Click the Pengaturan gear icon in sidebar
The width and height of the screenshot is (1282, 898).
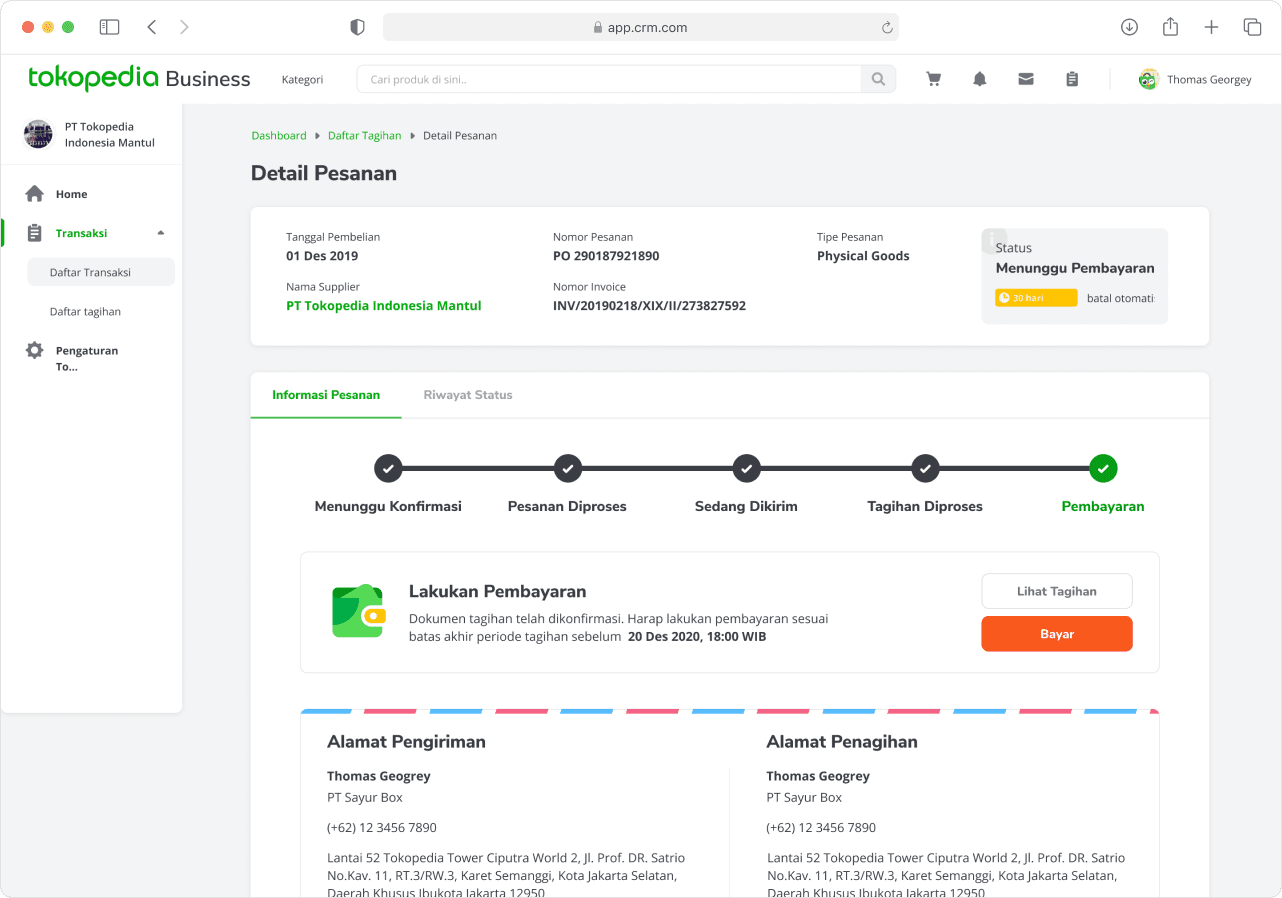pyautogui.click(x=35, y=351)
